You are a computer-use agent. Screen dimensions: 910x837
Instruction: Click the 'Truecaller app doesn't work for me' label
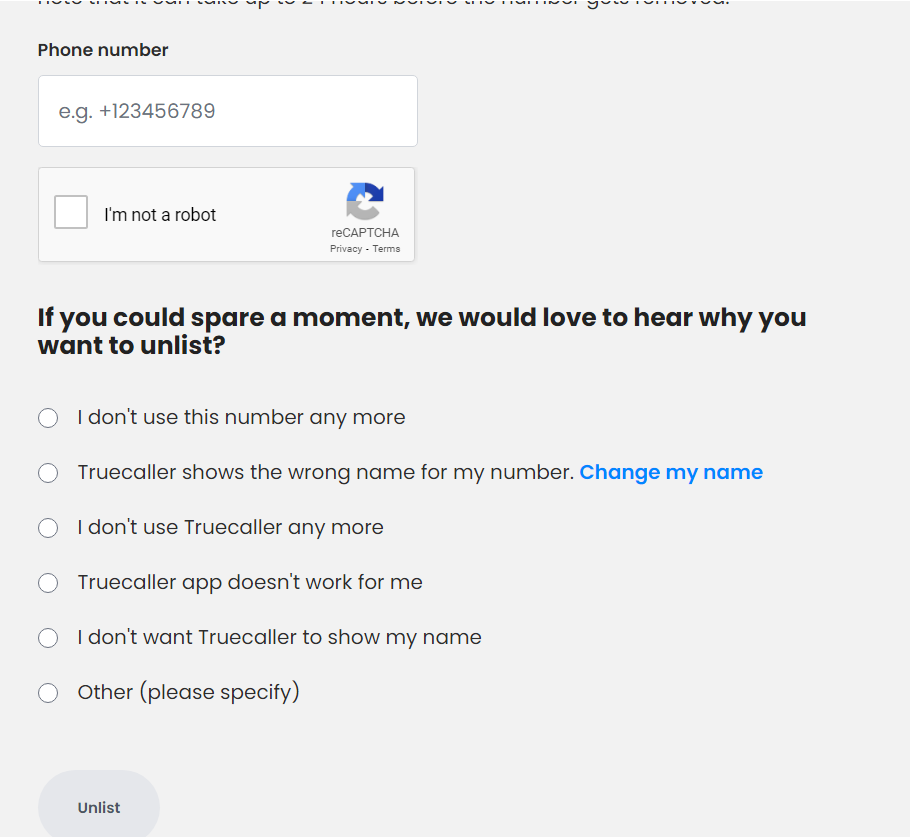click(250, 582)
